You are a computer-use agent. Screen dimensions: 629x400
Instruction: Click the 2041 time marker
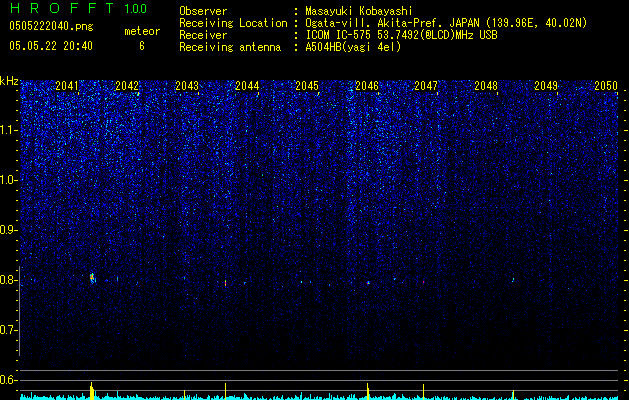click(67, 86)
